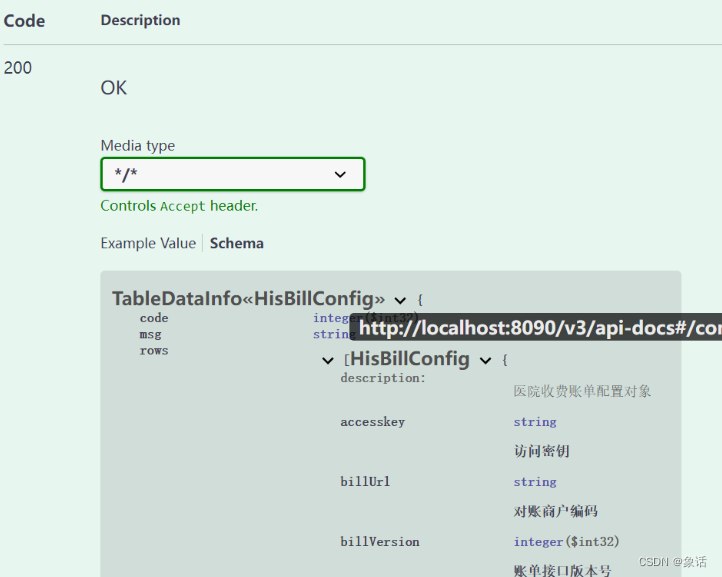The width and height of the screenshot is (722, 577).
Task: Click the Description column header
Action: 140,20
